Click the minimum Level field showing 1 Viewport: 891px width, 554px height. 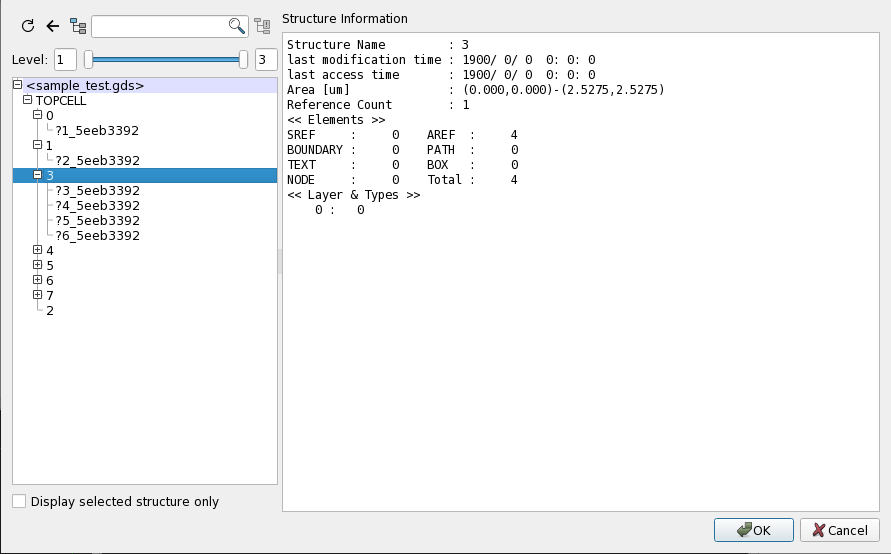pos(65,60)
